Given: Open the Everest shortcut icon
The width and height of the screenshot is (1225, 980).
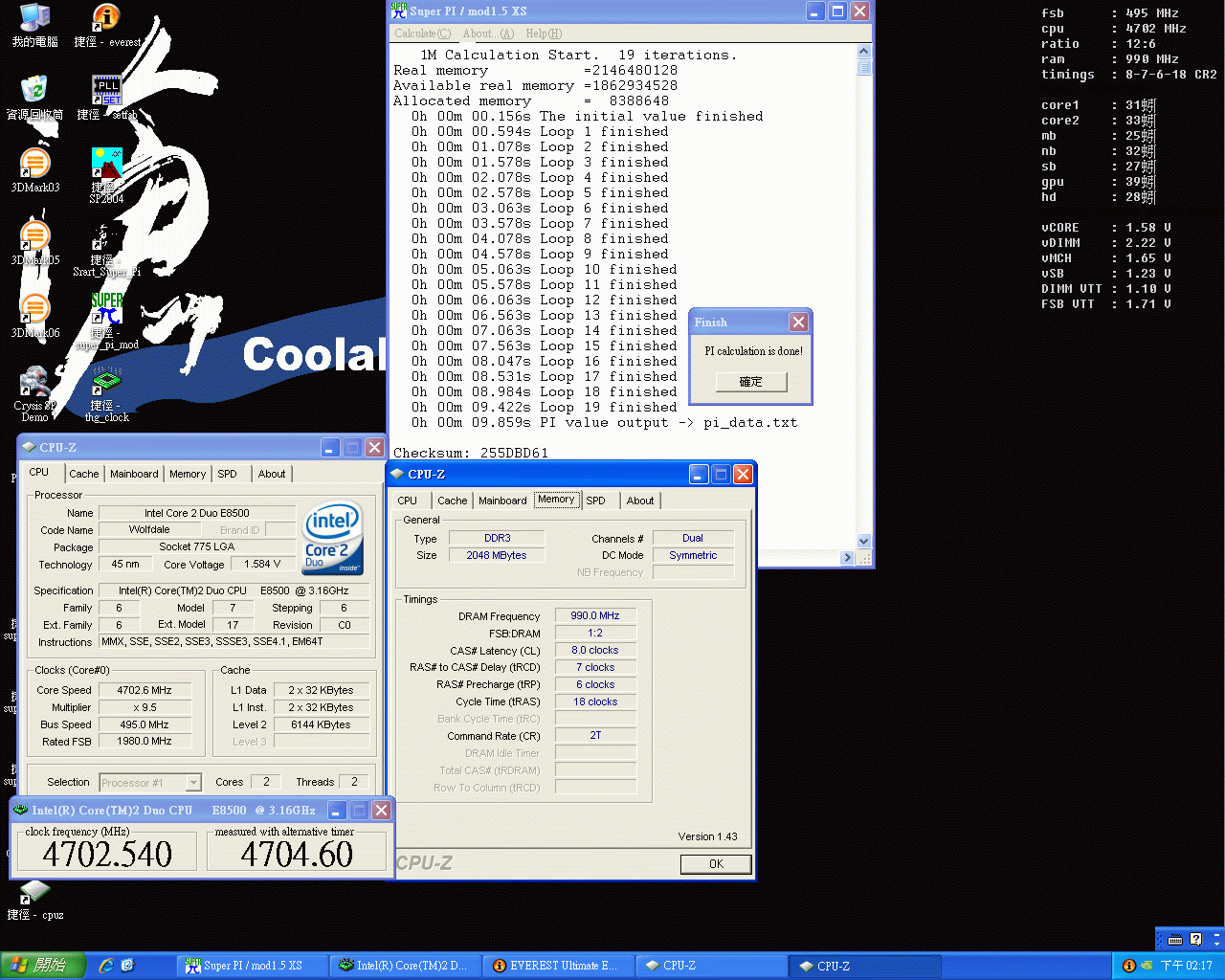Looking at the screenshot, I should tap(106, 18).
